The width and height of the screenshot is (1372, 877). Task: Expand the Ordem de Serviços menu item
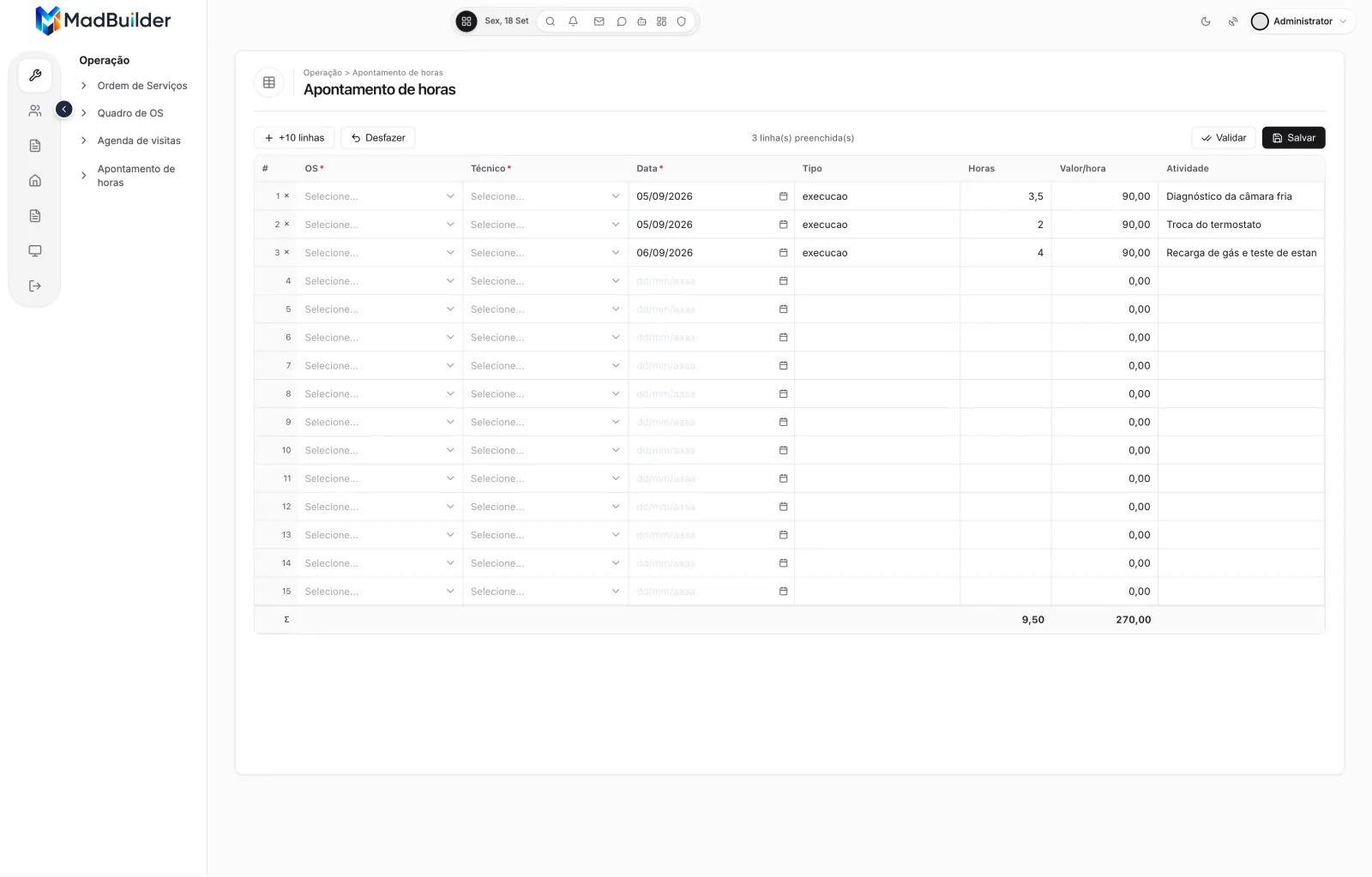[134, 86]
